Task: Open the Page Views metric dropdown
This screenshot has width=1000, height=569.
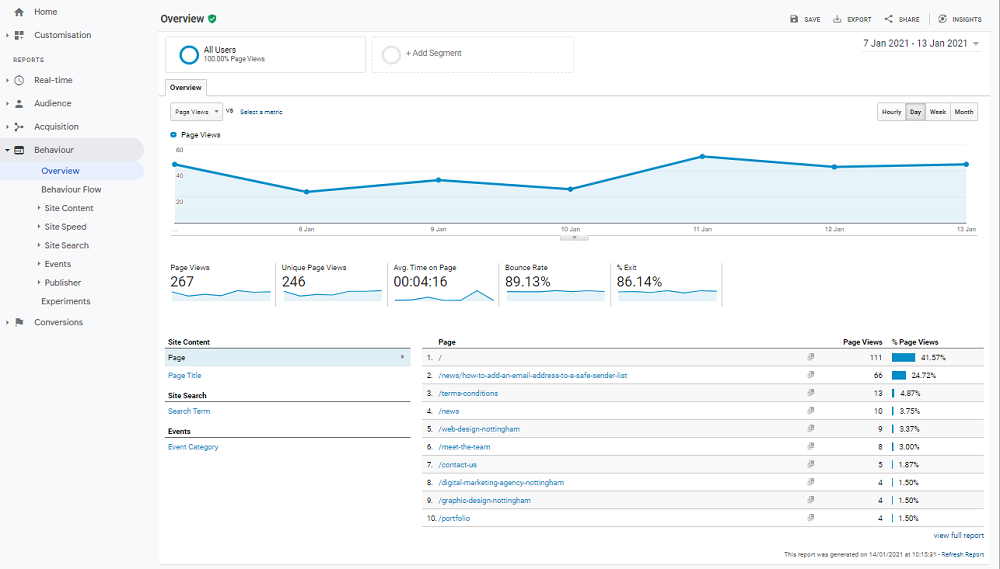Action: 196,112
